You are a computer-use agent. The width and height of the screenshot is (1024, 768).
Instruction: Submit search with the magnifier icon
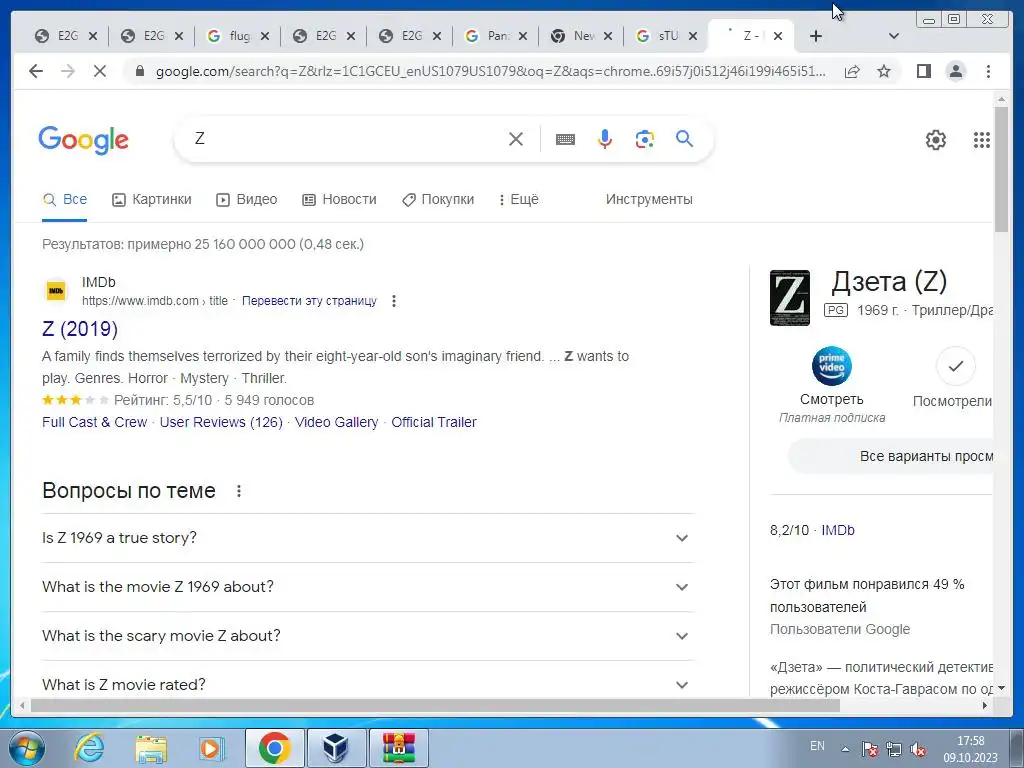[684, 138]
